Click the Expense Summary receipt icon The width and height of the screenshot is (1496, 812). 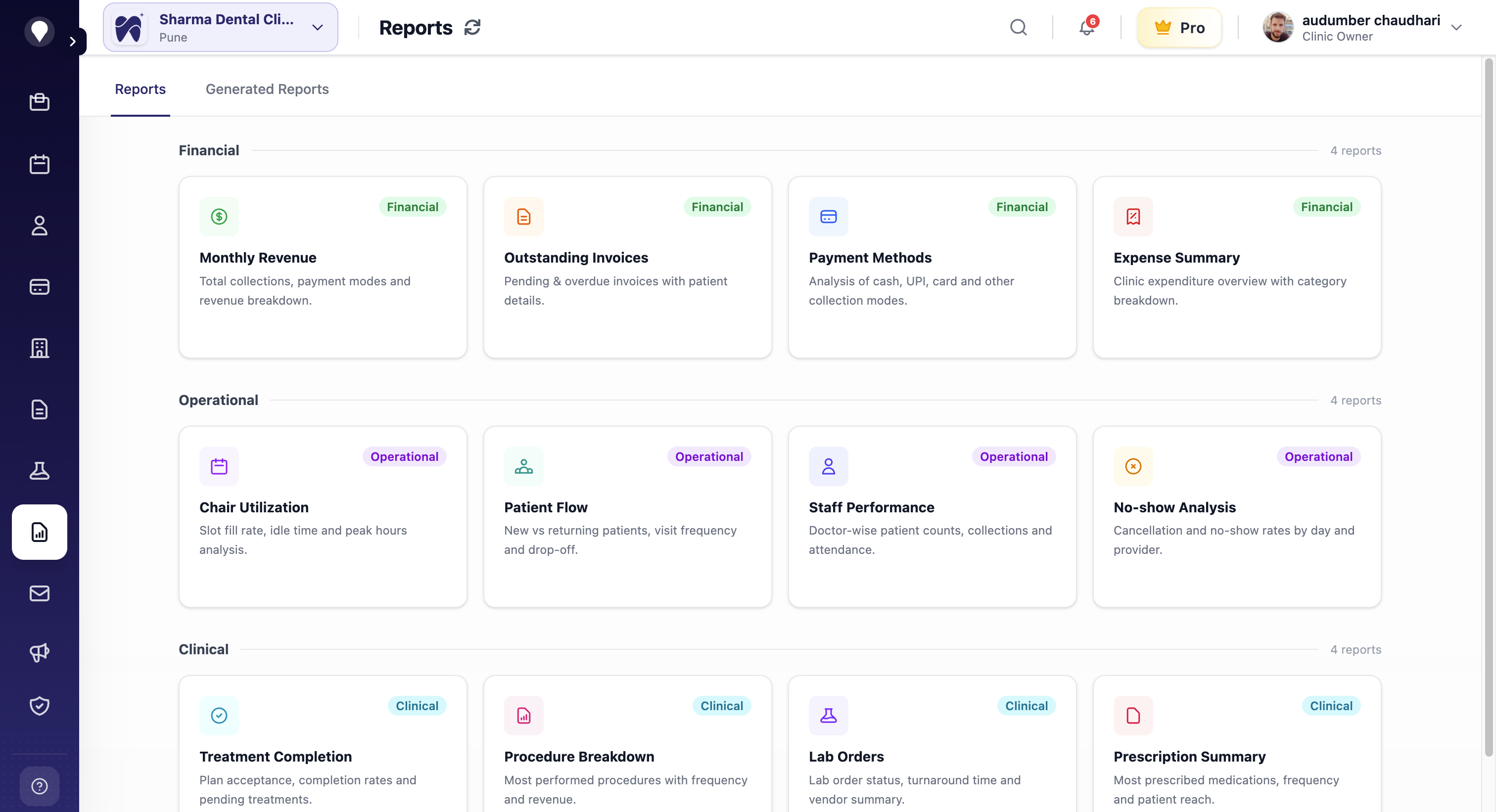(x=1133, y=217)
